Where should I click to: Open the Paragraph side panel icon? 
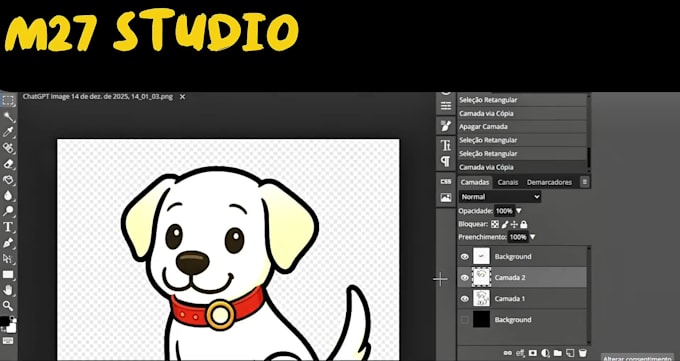(x=445, y=161)
